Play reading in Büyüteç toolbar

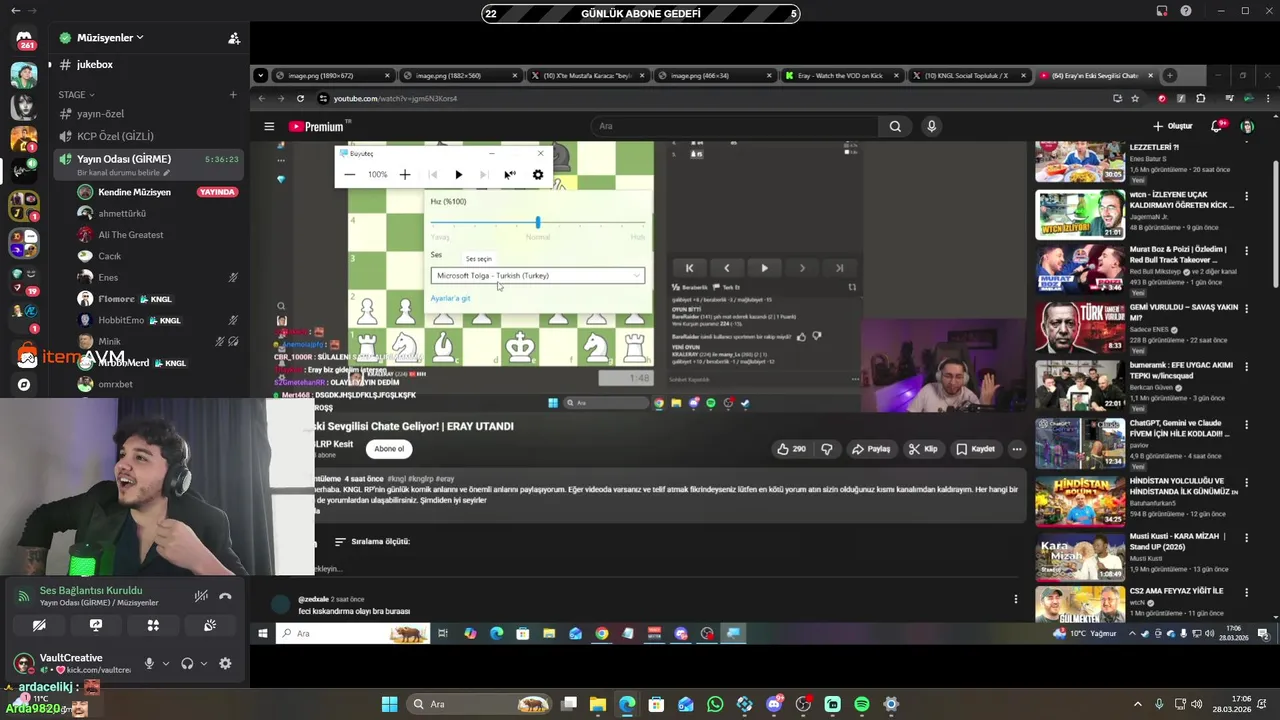459,174
